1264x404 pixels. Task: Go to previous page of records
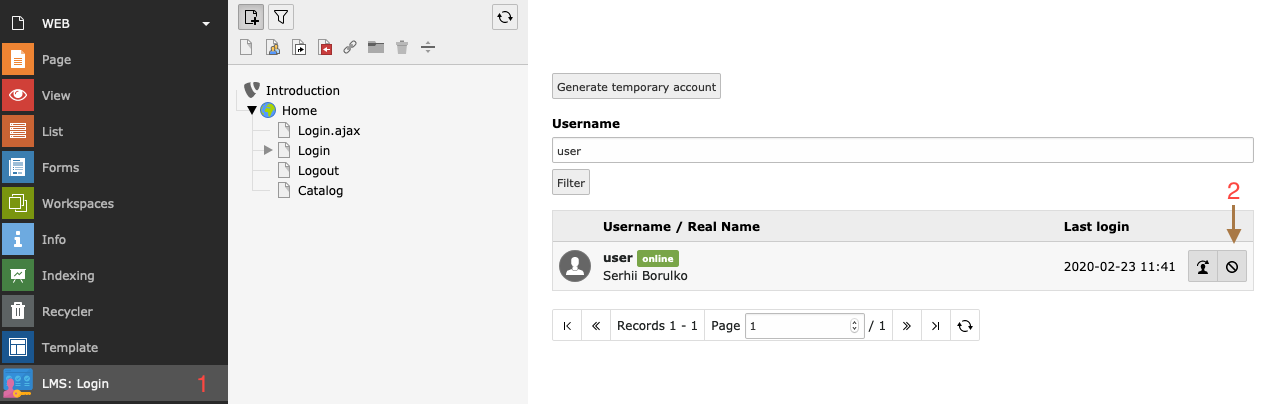pyautogui.click(x=596, y=326)
